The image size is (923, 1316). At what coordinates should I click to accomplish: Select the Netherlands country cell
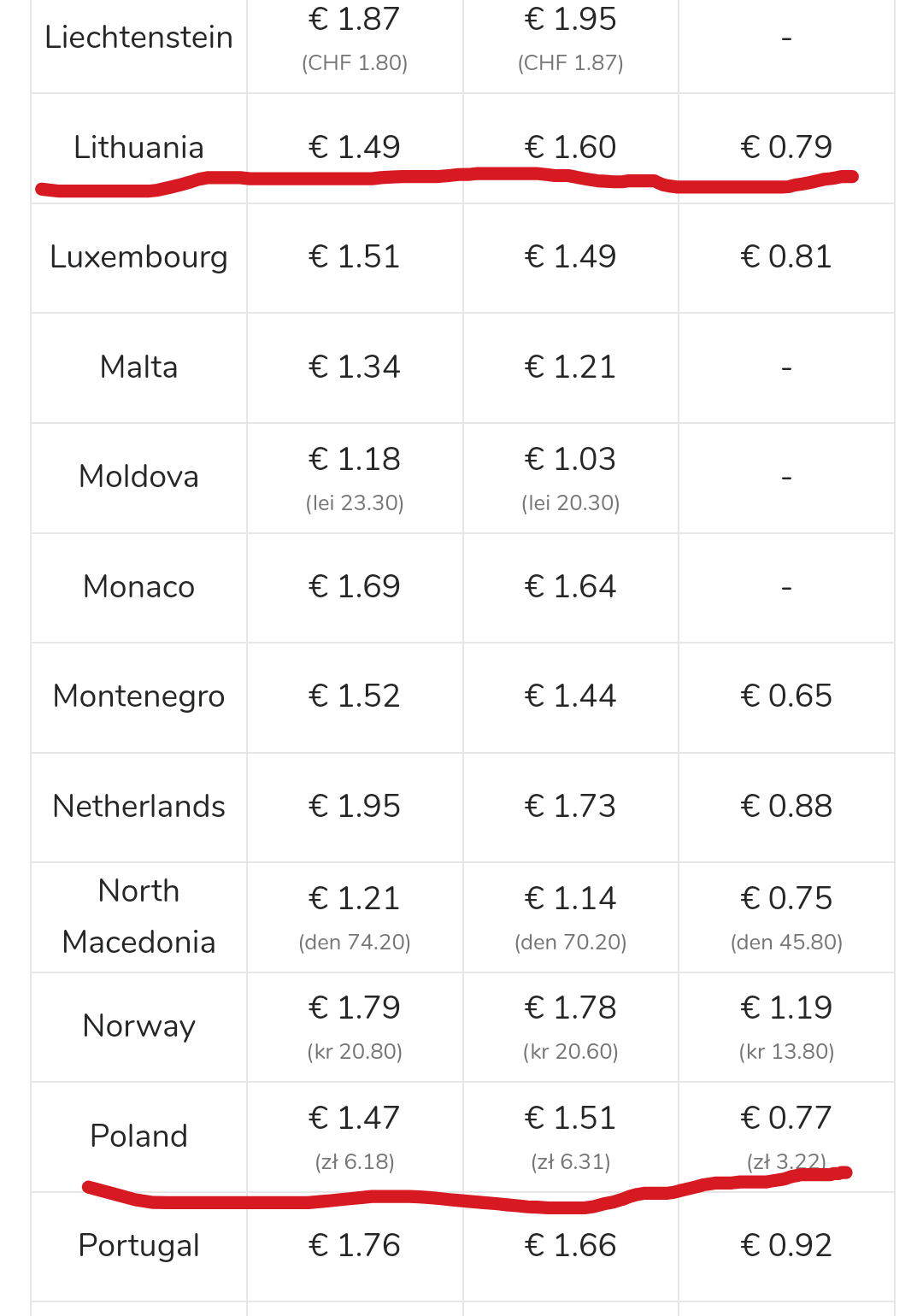pyautogui.click(x=138, y=806)
